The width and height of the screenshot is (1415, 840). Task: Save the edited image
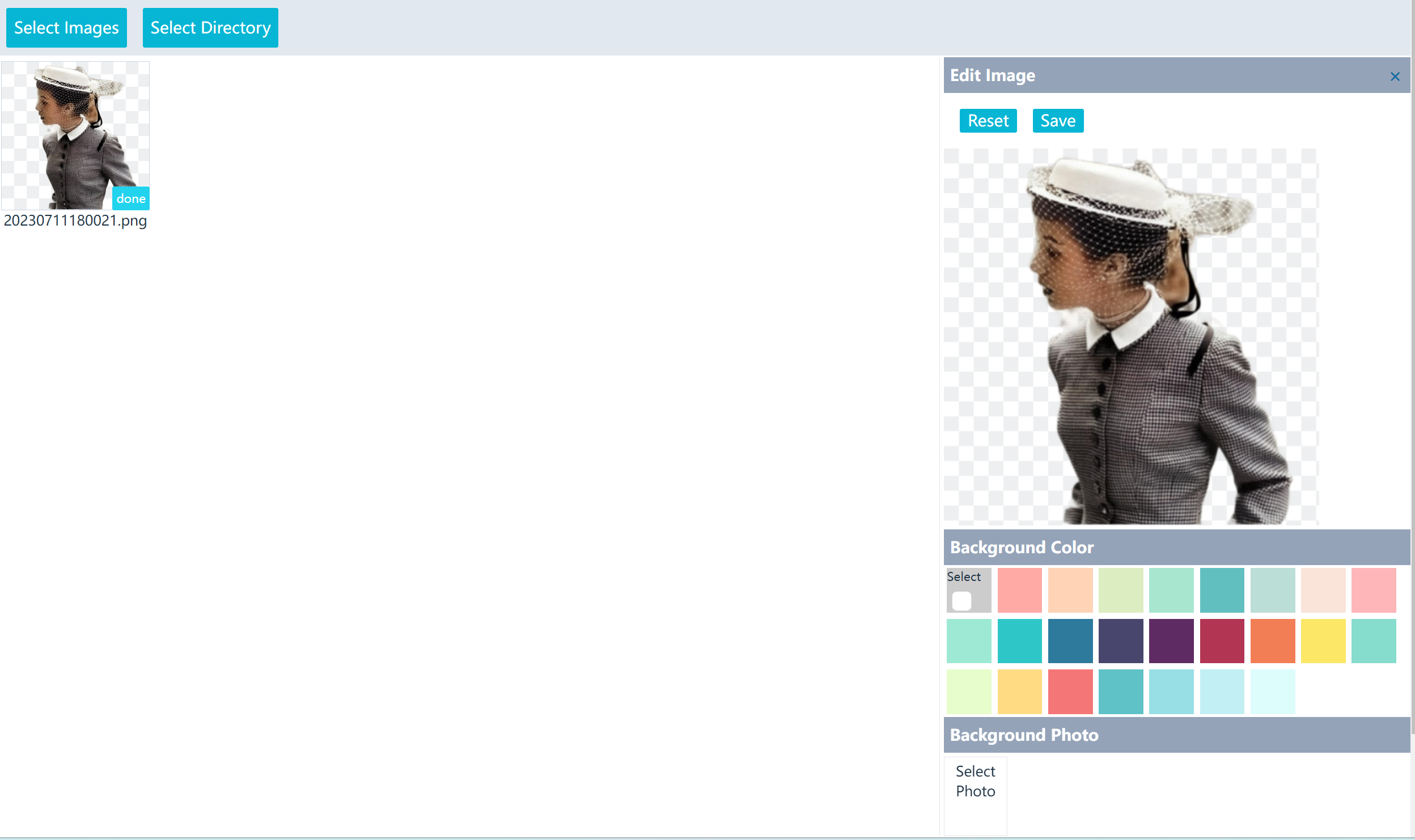coord(1057,121)
